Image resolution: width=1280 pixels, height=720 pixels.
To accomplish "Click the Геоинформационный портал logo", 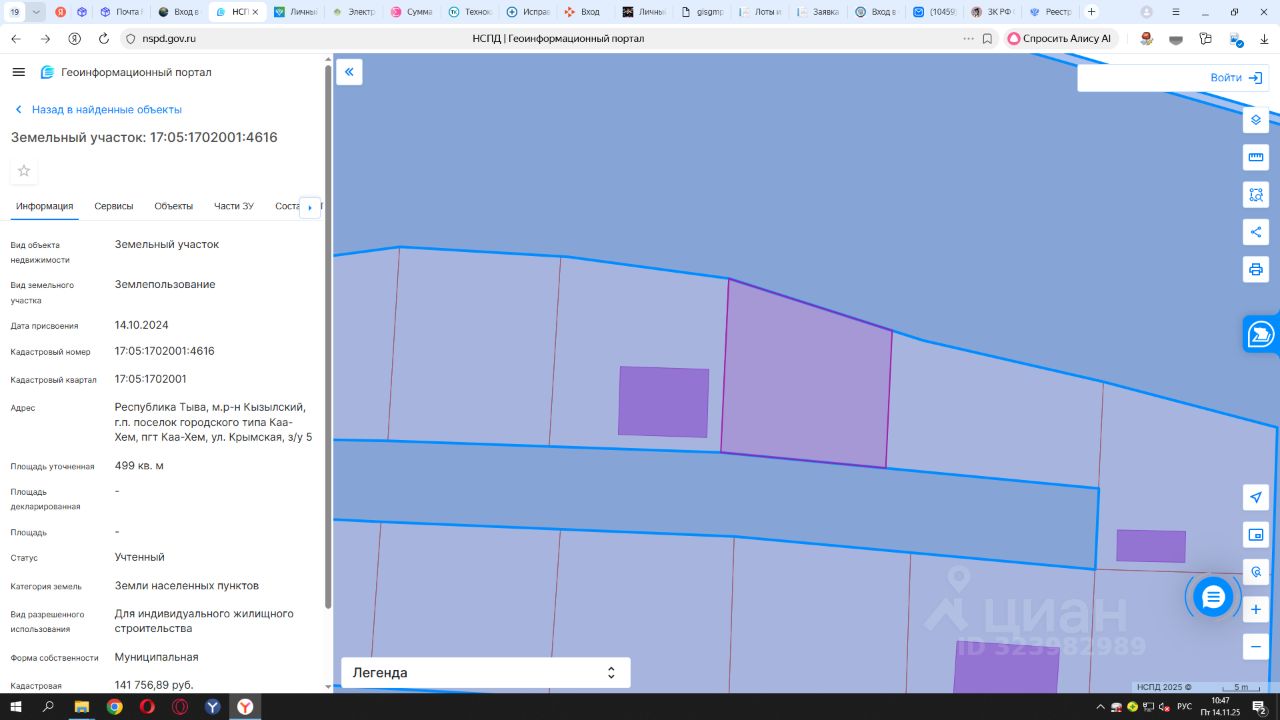I will [126, 72].
